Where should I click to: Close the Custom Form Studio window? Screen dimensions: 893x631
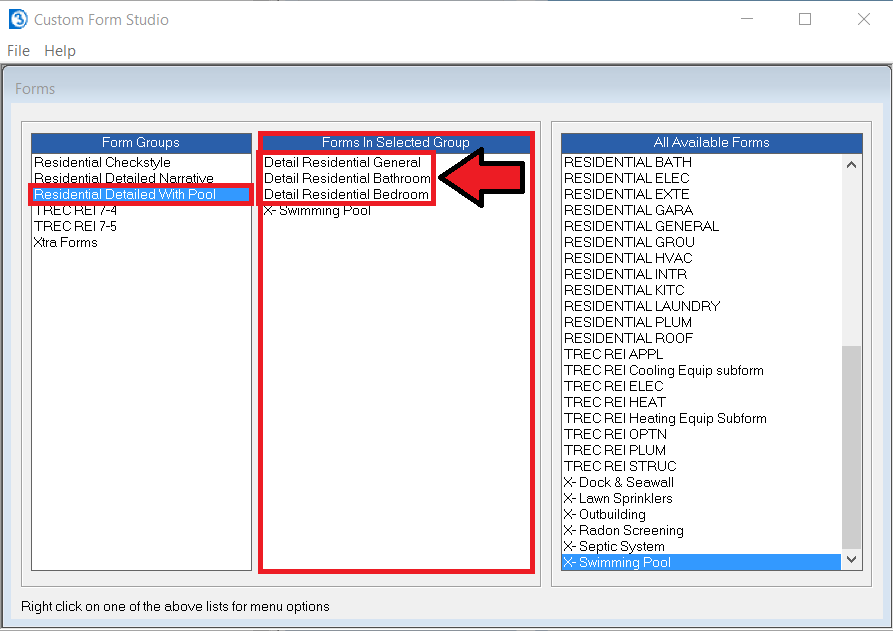tap(864, 19)
